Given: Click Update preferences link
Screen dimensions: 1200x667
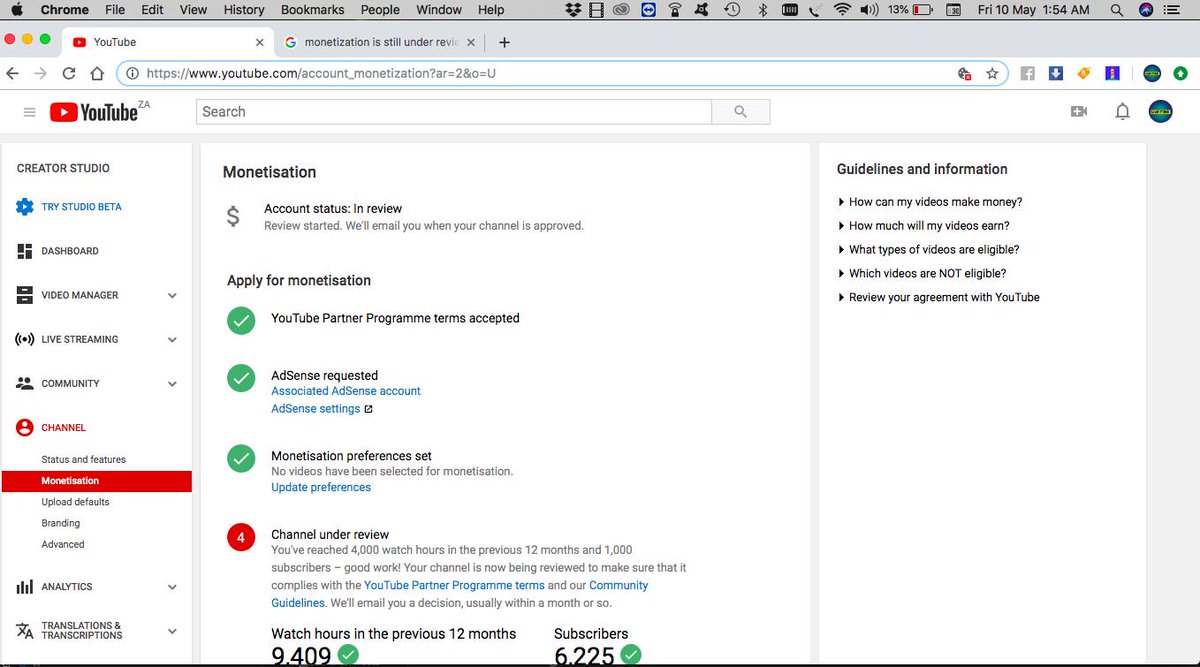Looking at the screenshot, I should (x=321, y=488).
